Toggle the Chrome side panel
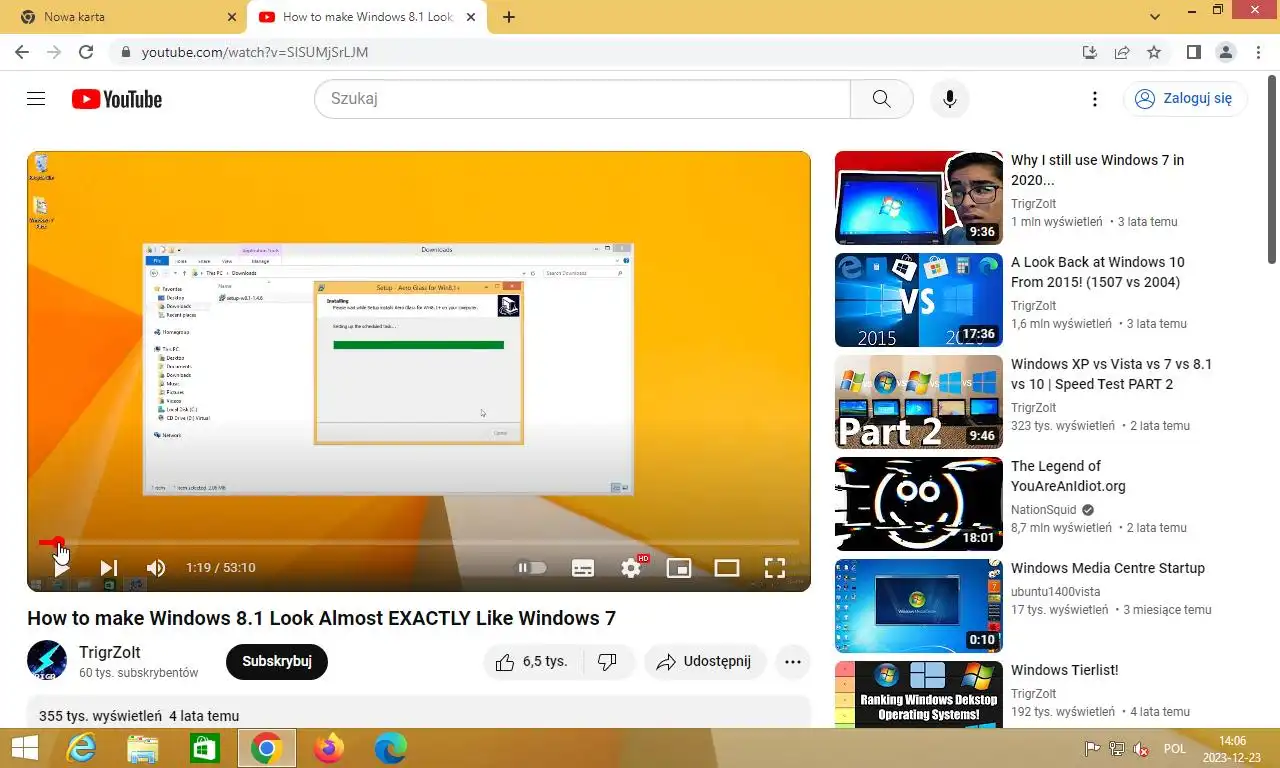Image resolution: width=1280 pixels, height=768 pixels. pos(1194,52)
